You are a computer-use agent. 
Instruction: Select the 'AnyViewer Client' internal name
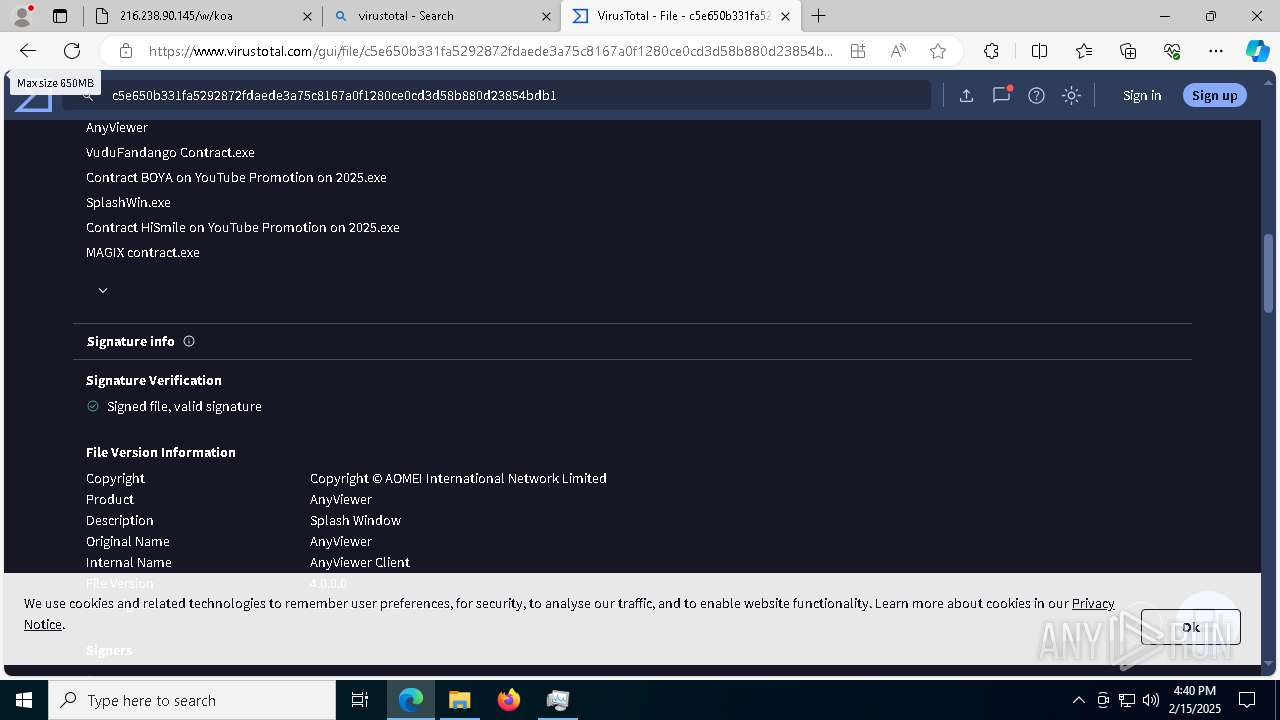click(x=360, y=562)
